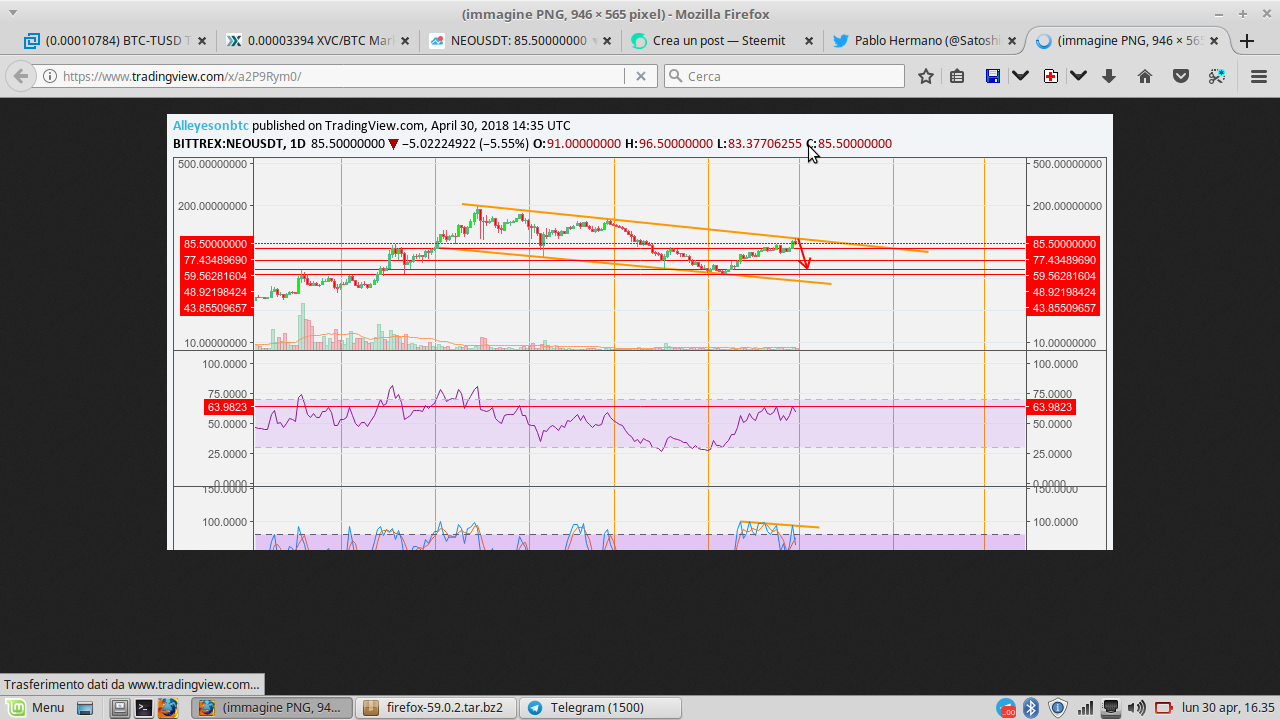Click the blue tray icon with the red badge
The width and height of the screenshot is (1280, 720).
[1006, 708]
